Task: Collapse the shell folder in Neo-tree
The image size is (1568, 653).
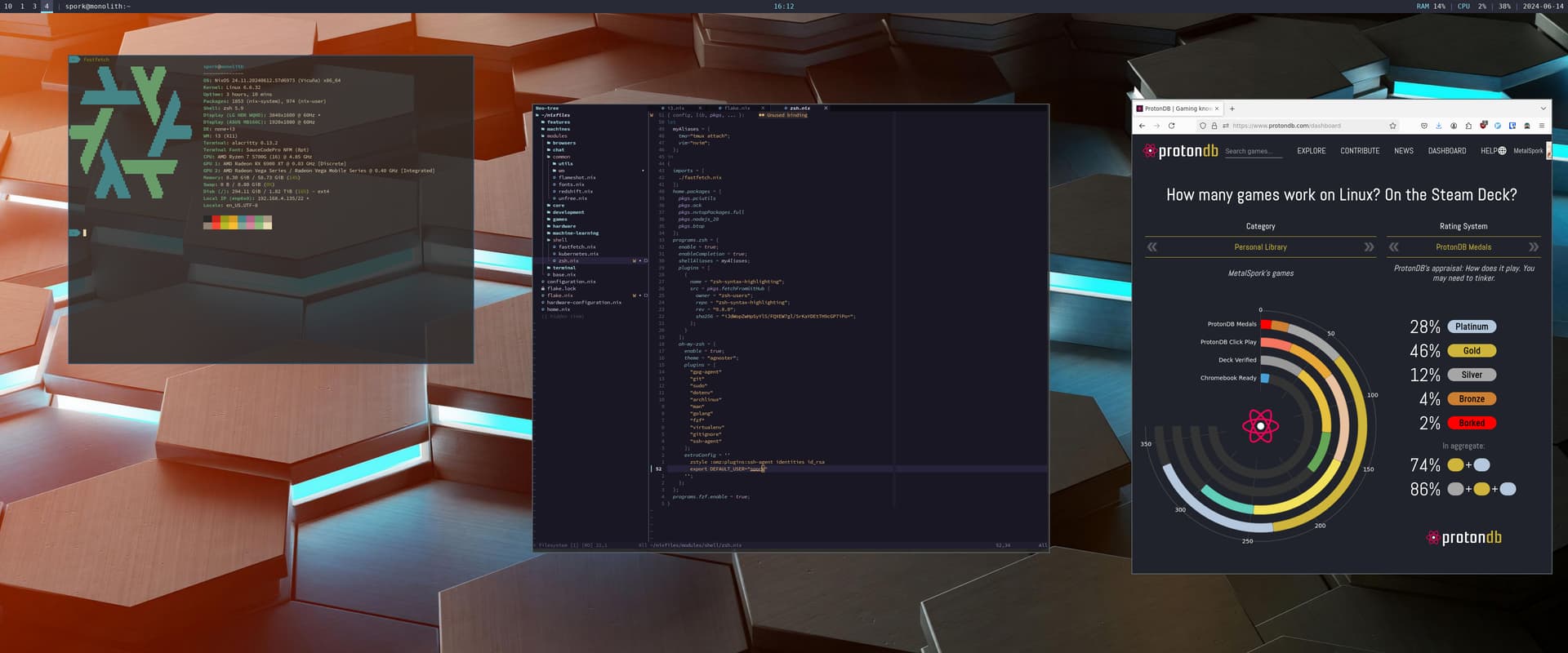Action: tap(559, 240)
